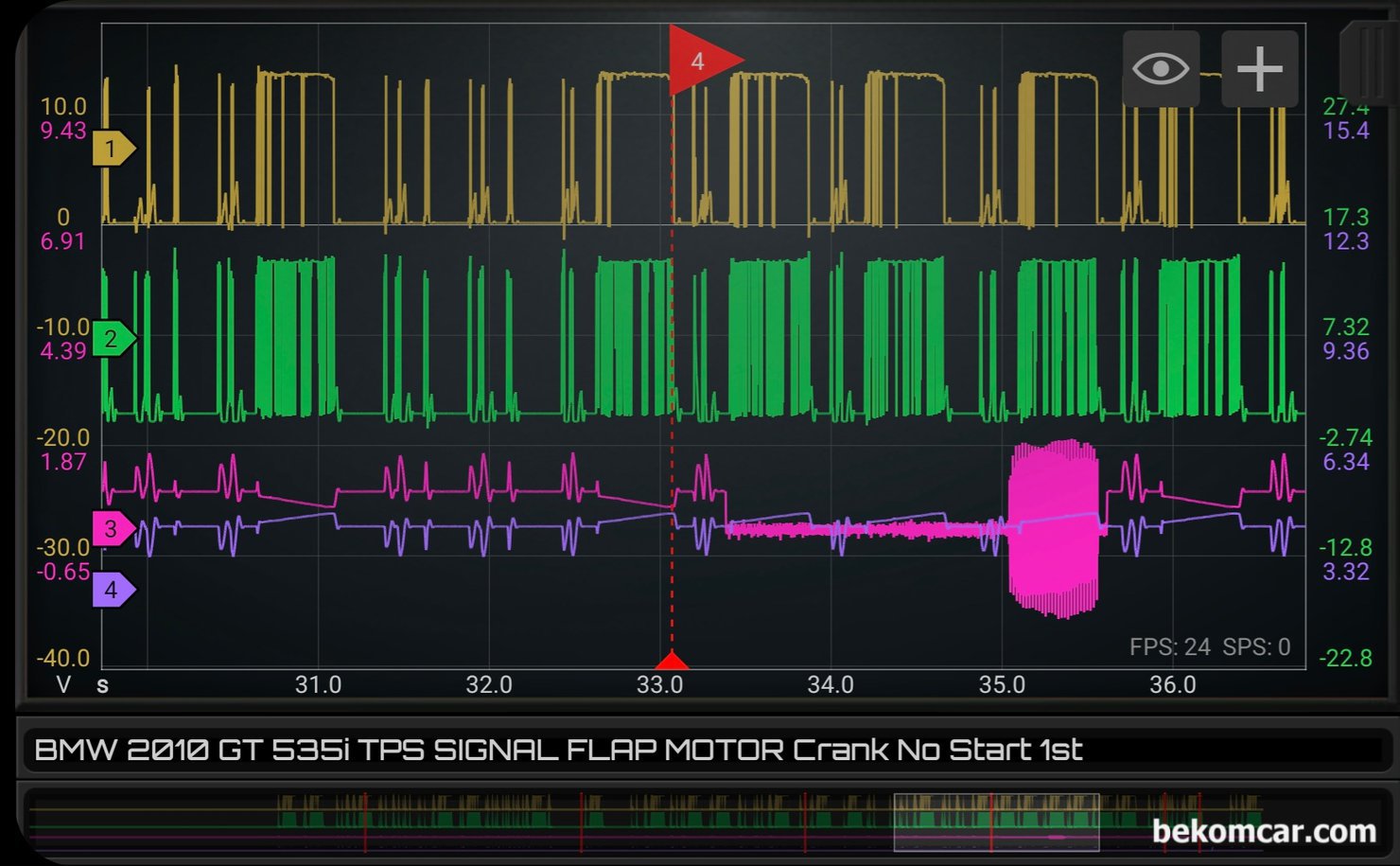This screenshot has width=1400, height=866.
Task: Click the pink -0.65 scale label
Action: pos(63,572)
